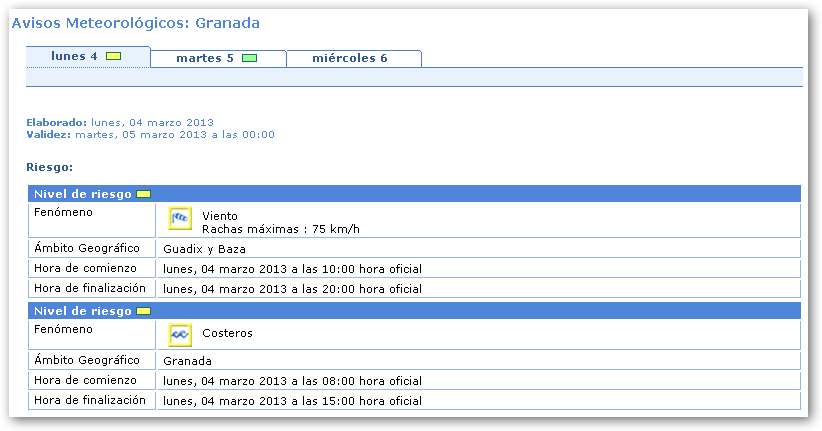
Task: Click the Rachas máximas 75 km/h text
Action: (280, 229)
